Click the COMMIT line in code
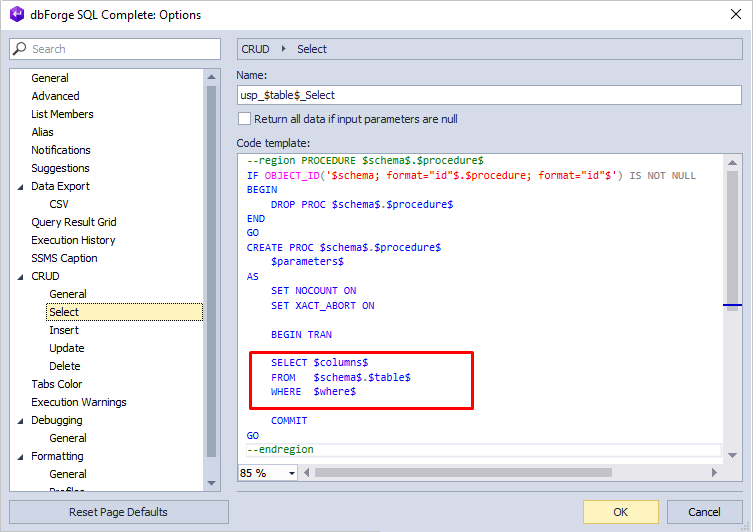The height and width of the screenshot is (532, 753). [x=289, y=421]
